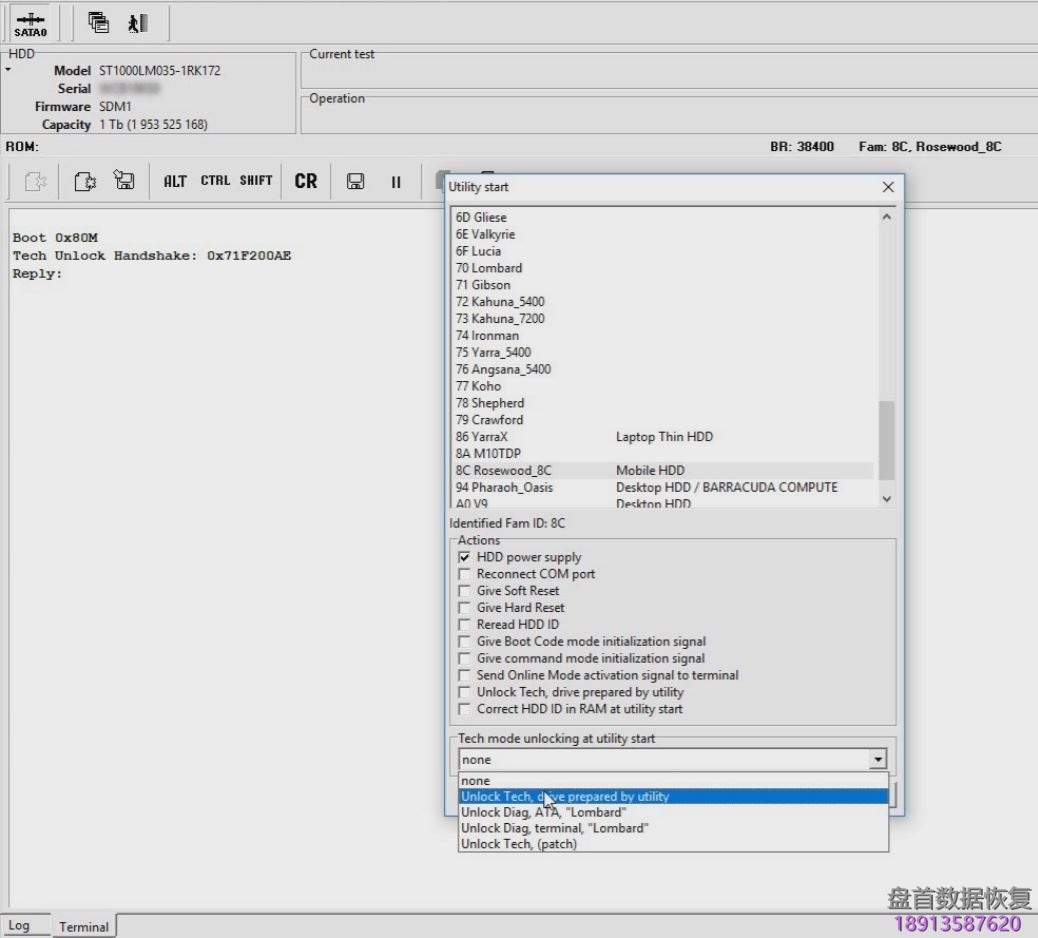Tick the Give Hard Reset checkbox
Viewport: 1038px width, 938px height.
(464, 608)
